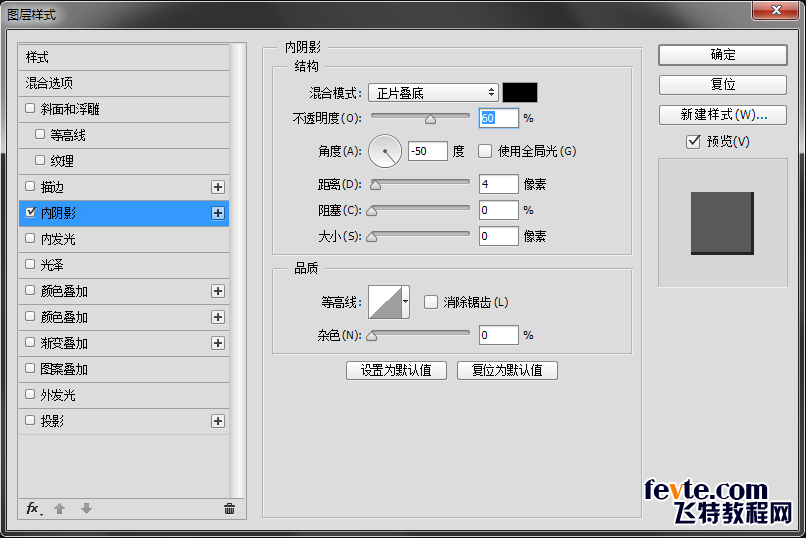This screenshot has height=538, width=806.
Task: Click the black shadow color swatch
Action: 520,92
